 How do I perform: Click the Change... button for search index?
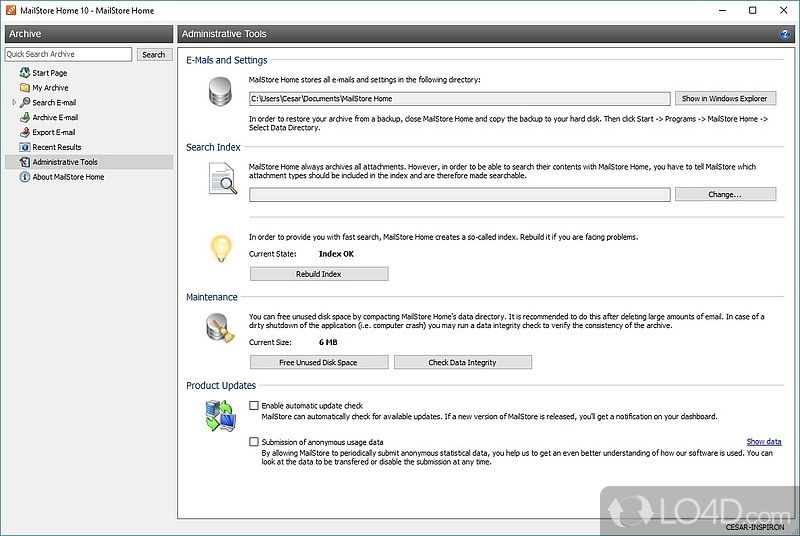tap(725, 195)
